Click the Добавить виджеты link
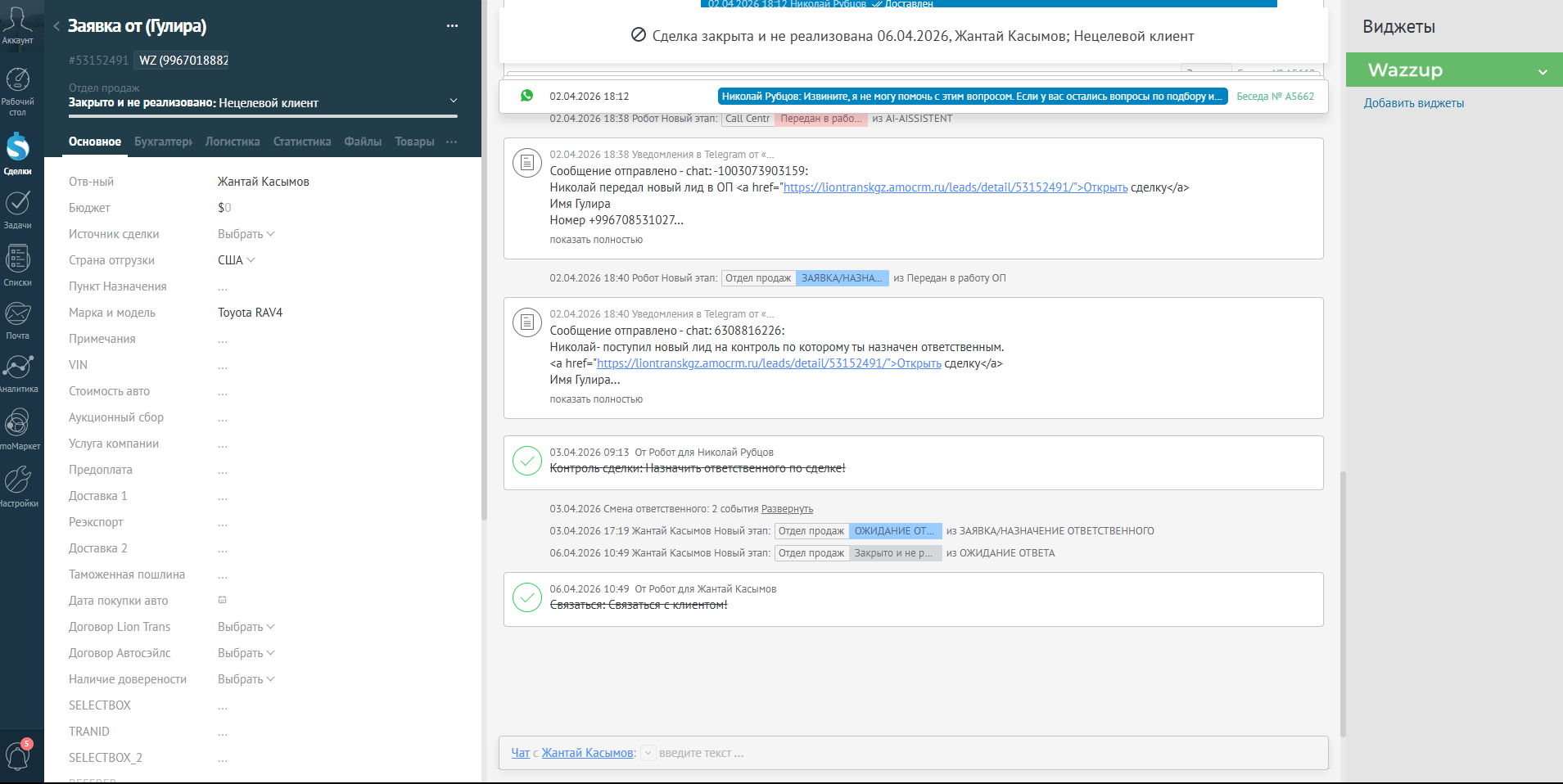 point(1414,103)
